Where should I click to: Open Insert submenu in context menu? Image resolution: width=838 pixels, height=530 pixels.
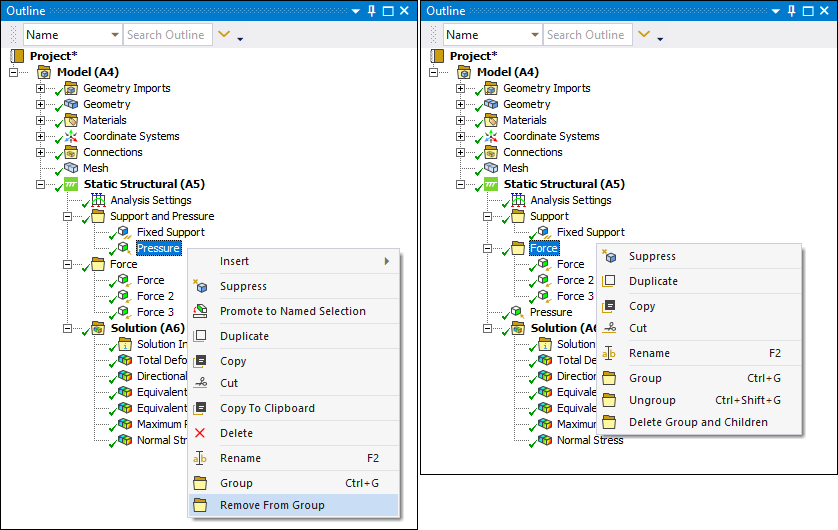(293, 261)
